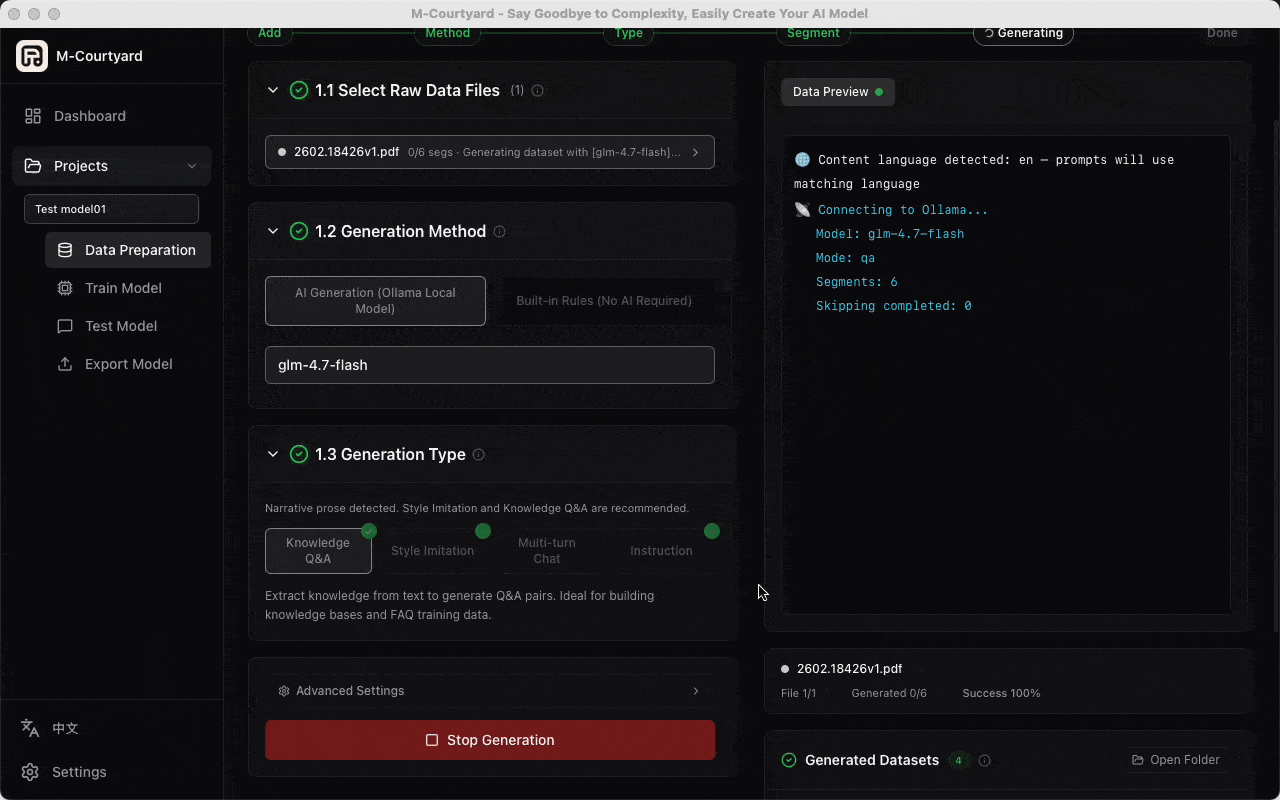The height and width of the screenshot is (800, 1280).
Task: Select the Knowledge Q&A type
Action: pyautogui.click(x=318, y=551)
